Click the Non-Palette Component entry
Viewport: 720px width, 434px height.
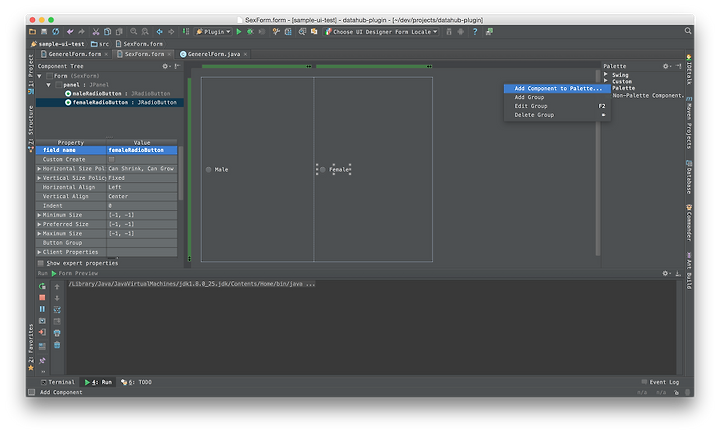647,96
